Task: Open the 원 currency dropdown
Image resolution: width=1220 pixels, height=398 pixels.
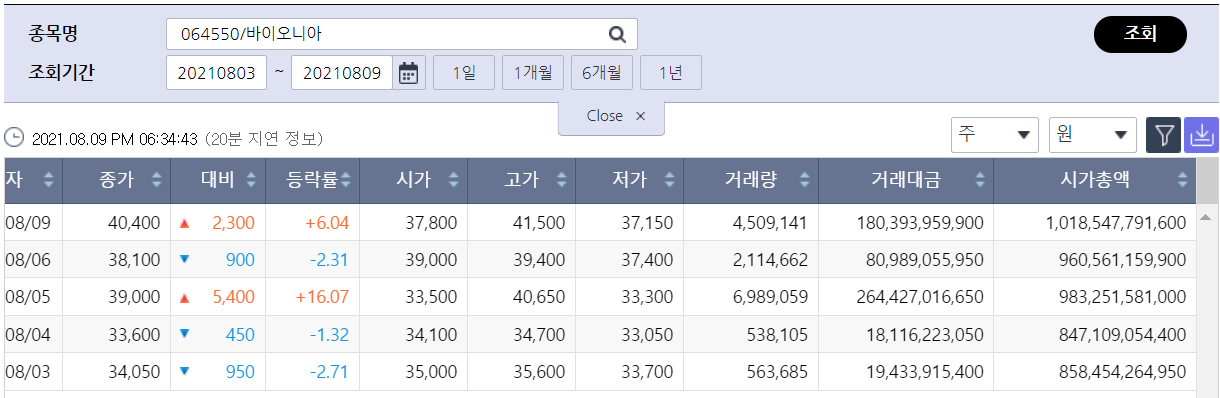Action: click(x=1093, y=135)
